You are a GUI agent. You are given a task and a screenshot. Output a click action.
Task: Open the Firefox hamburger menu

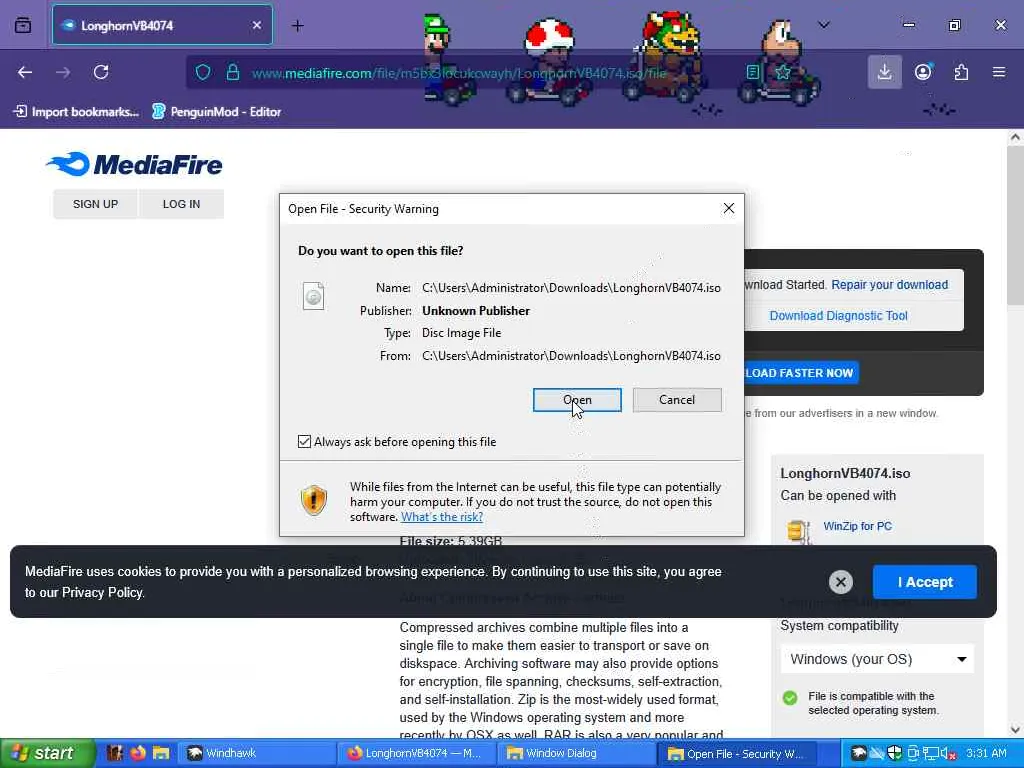click(x=999, y=72)
